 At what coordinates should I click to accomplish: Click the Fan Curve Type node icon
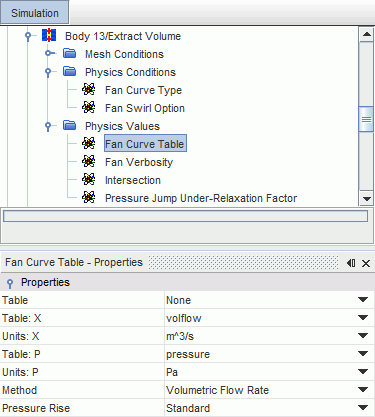(89, 89)
